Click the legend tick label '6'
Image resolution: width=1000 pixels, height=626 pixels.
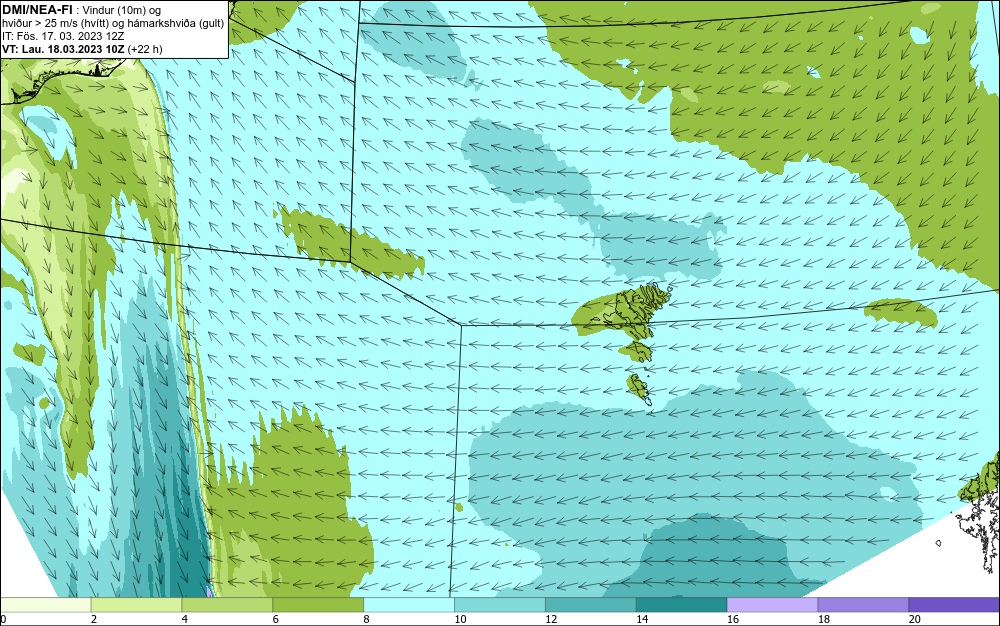point(276,619)
